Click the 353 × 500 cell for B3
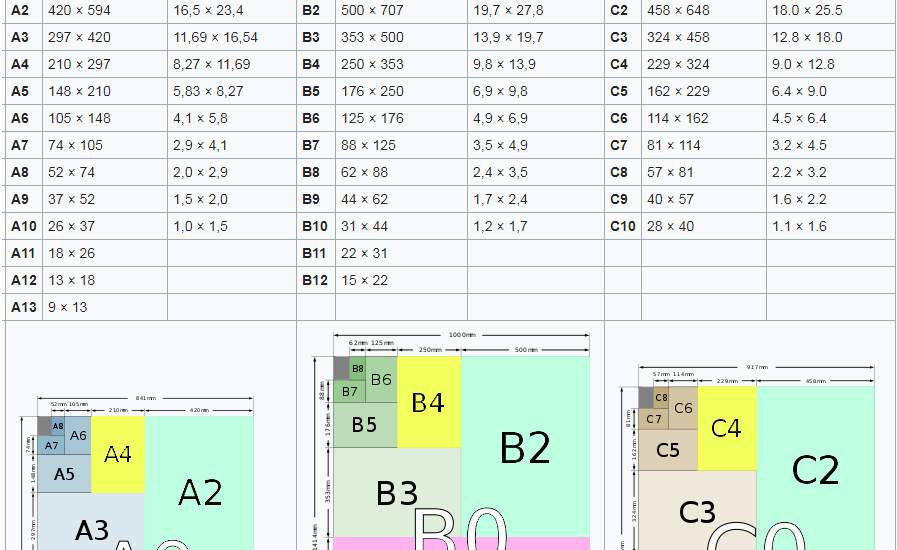The image size is (897, 550). coord(401,37)
